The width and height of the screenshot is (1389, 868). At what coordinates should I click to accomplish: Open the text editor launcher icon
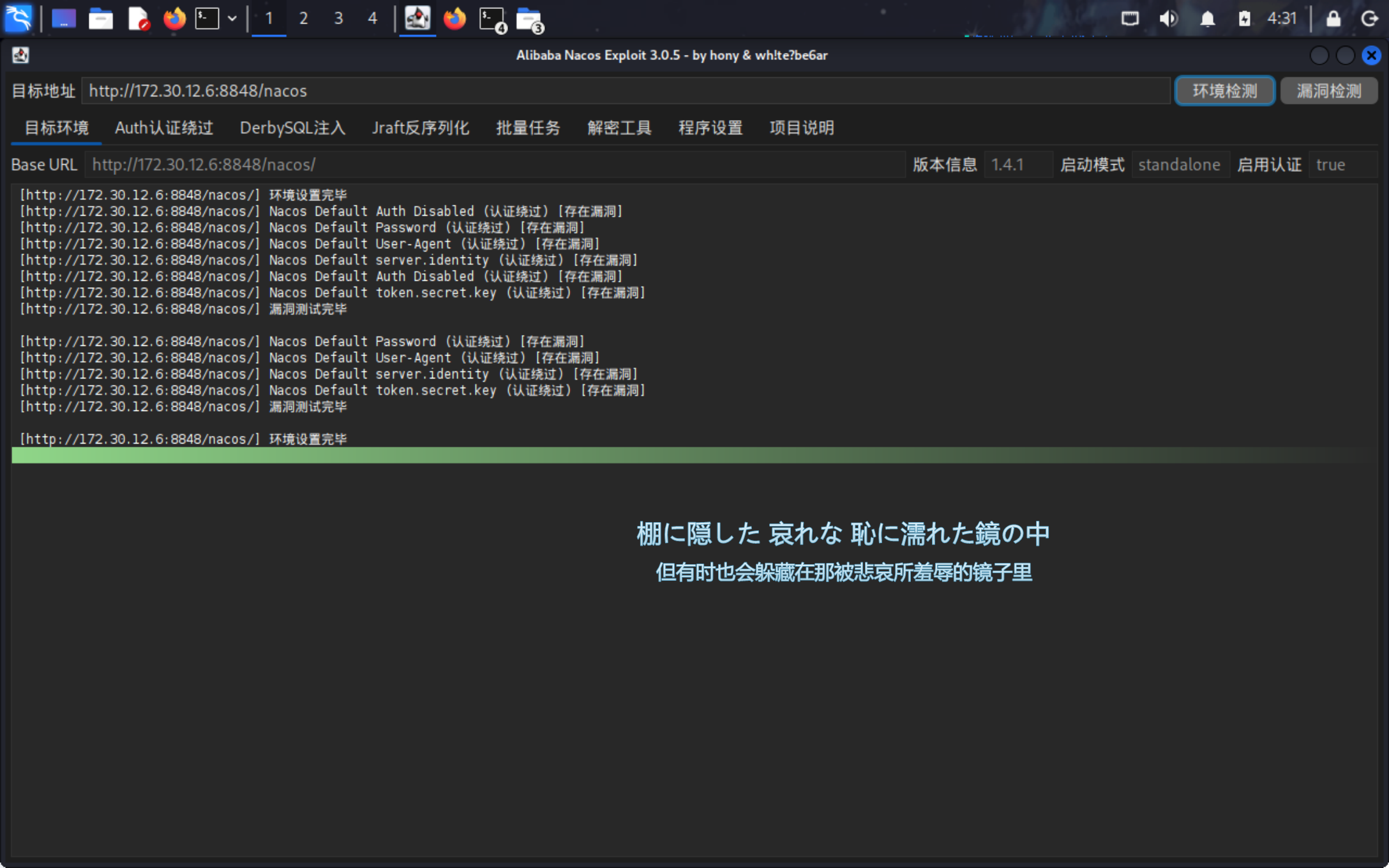(x=138, y=19)
